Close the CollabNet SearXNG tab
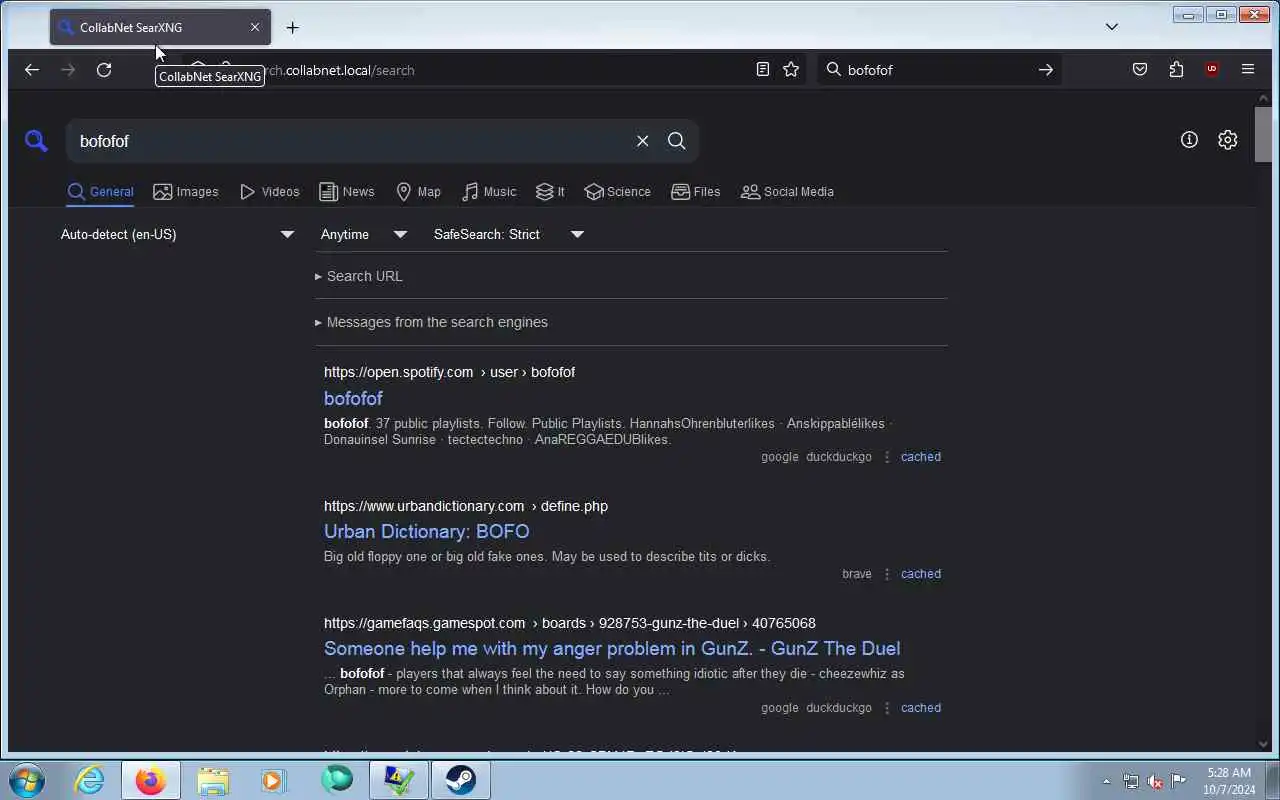 click(255, 27)
